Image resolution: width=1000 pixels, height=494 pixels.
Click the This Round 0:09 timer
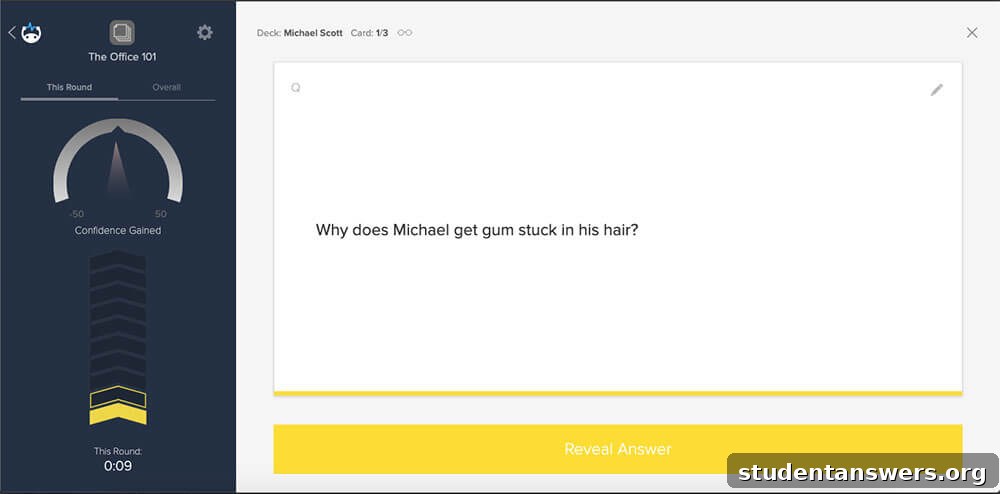click(118, 460)
